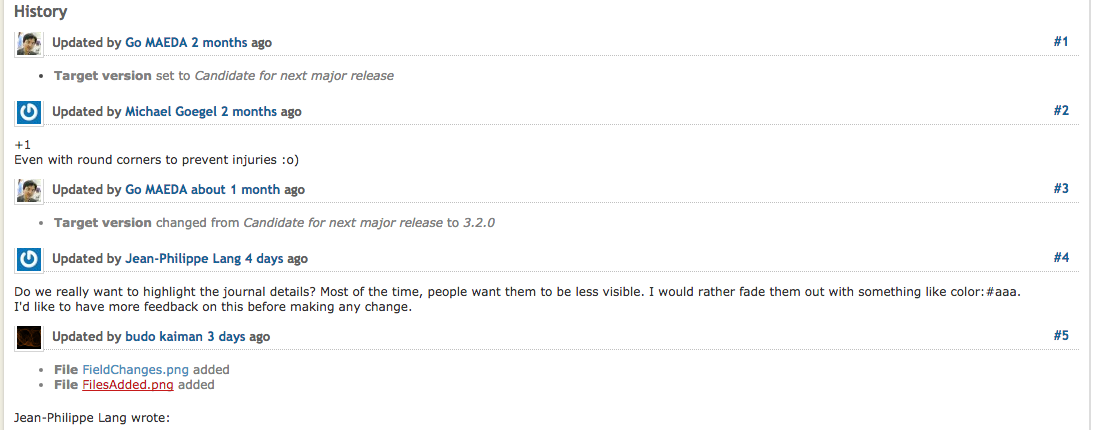Click the "4 days" time link
The height and width of the screenshot is (430, 1098).
tap(264, 259)
